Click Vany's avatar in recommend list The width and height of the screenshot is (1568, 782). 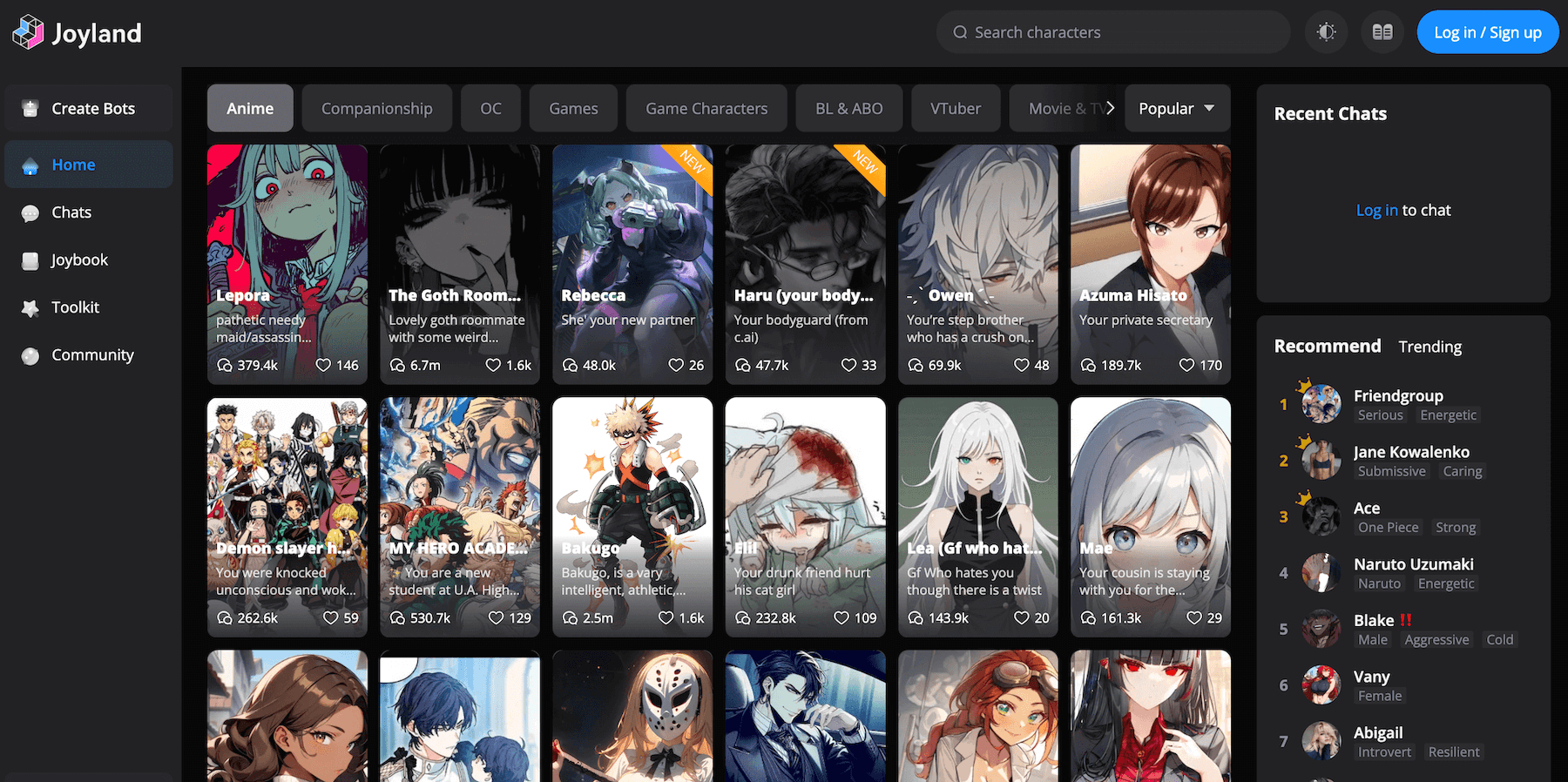tap(1321, 685)
